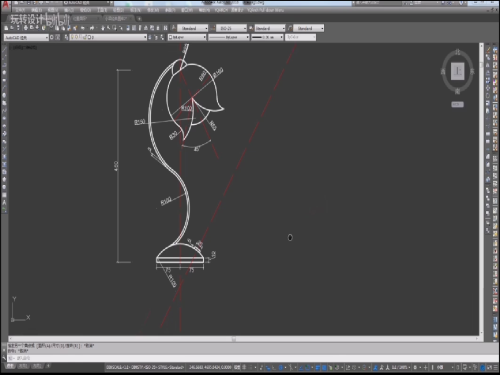Viewport: 500px width, 375px height.
Task: Expand the layer selector dropdown
Action: click(108, 37)
